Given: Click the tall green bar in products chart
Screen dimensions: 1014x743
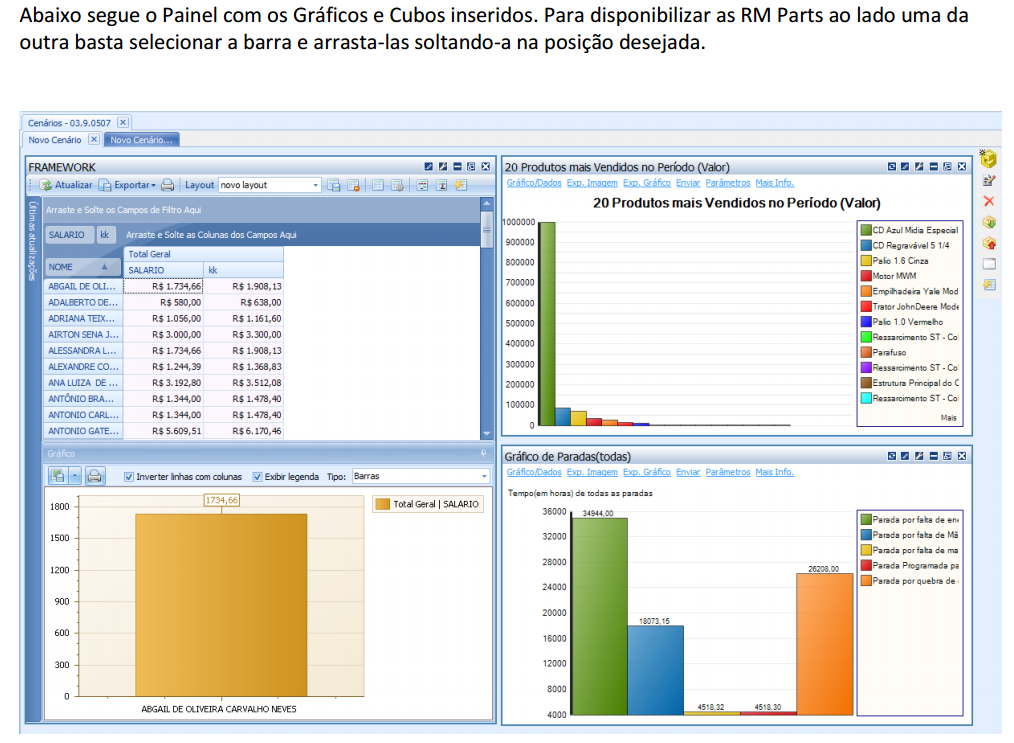Looking at the screenshot, I should pos(547,323).
